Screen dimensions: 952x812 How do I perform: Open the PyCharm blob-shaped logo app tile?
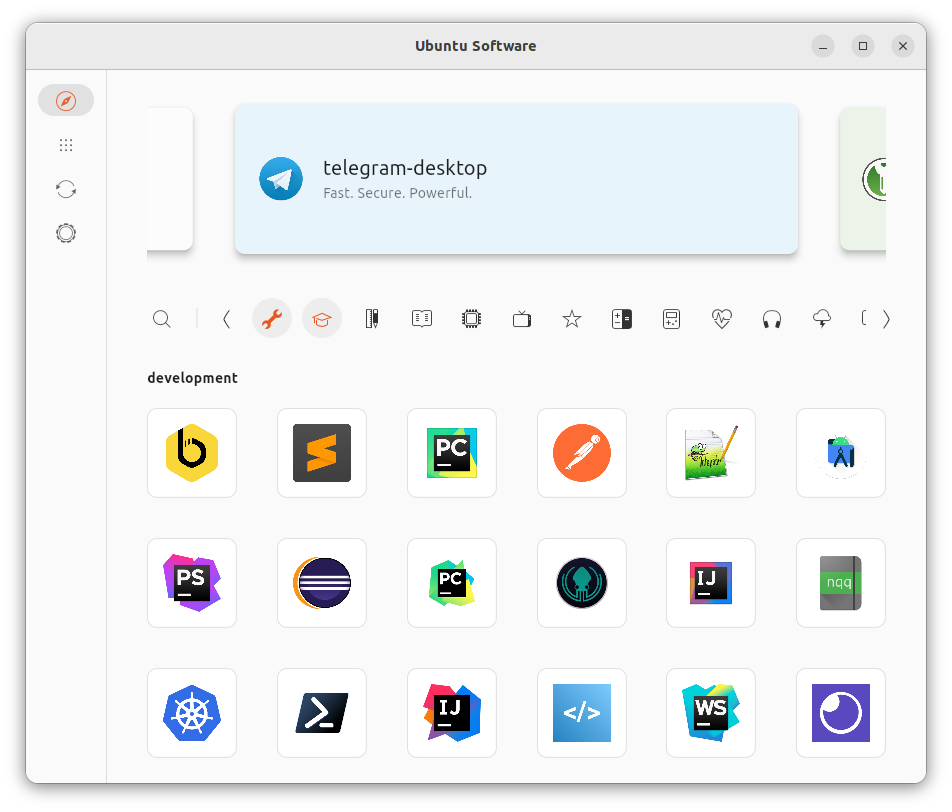click(452, 583)
